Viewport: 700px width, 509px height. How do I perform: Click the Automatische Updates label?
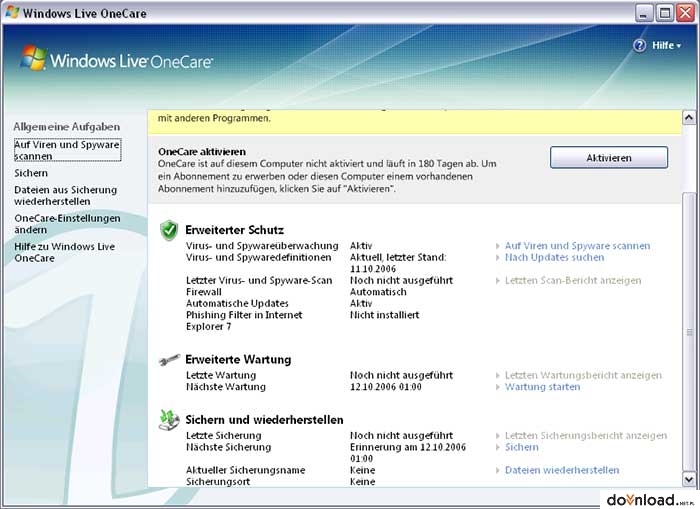[x=237, y=304]
